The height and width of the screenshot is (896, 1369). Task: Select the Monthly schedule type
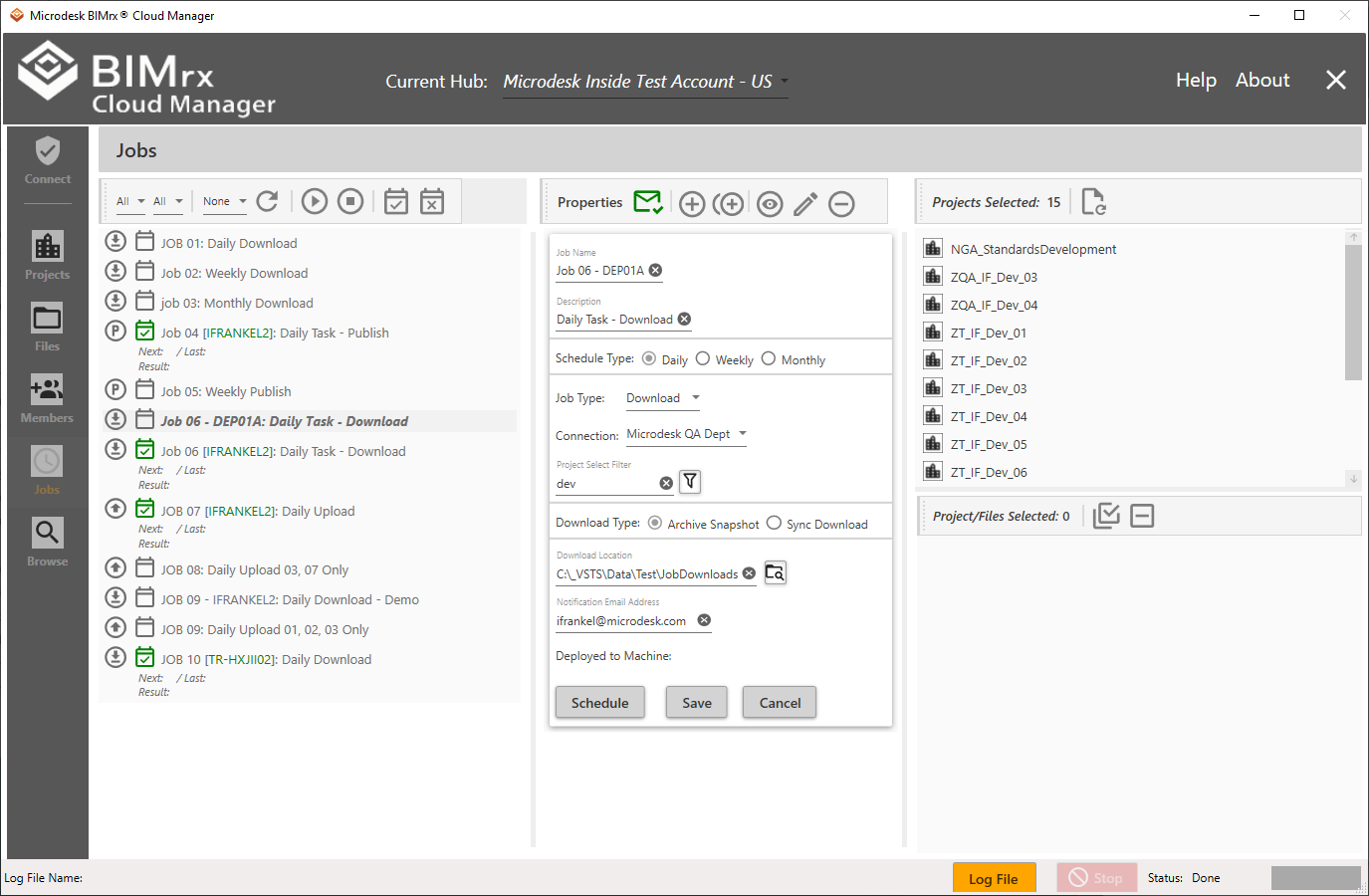coord(769,359)
